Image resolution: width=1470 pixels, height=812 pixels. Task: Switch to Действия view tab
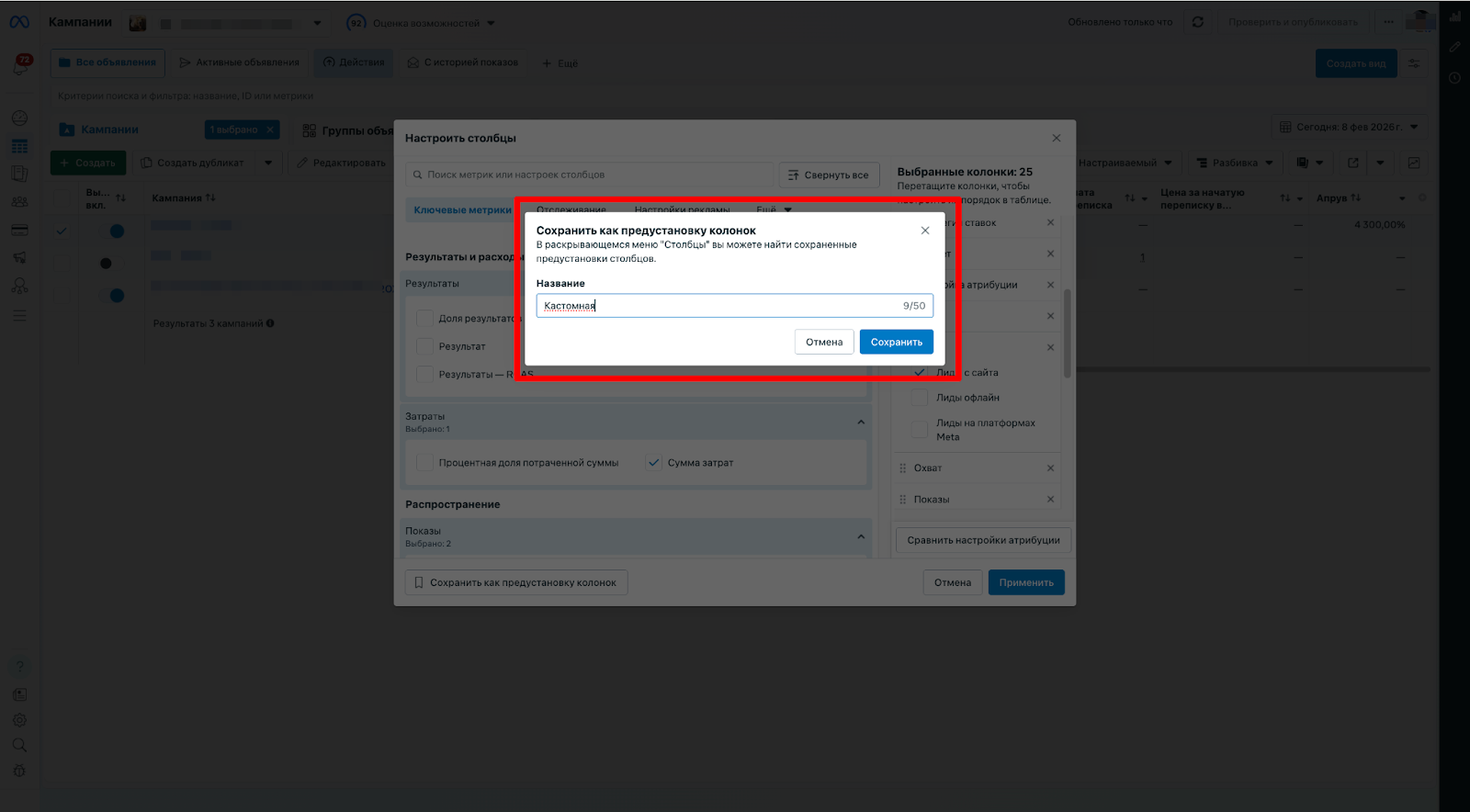pyautogui.click(x=354, y=62)
